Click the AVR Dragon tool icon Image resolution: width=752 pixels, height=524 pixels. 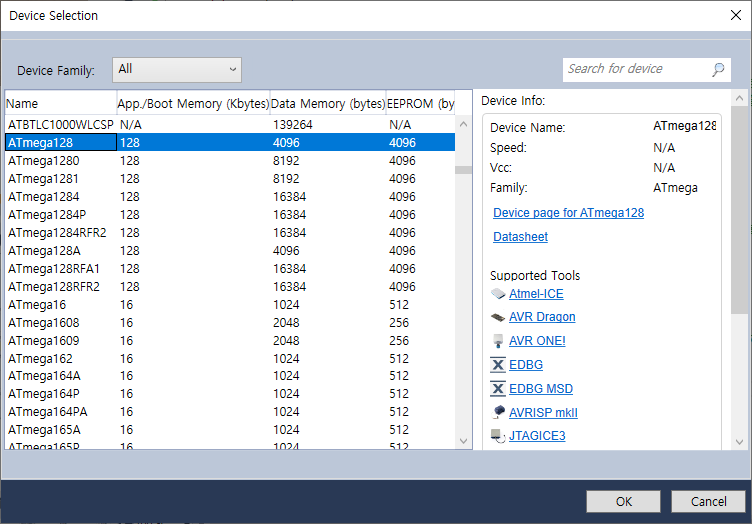pyautogui.click(x=498, y=317)
